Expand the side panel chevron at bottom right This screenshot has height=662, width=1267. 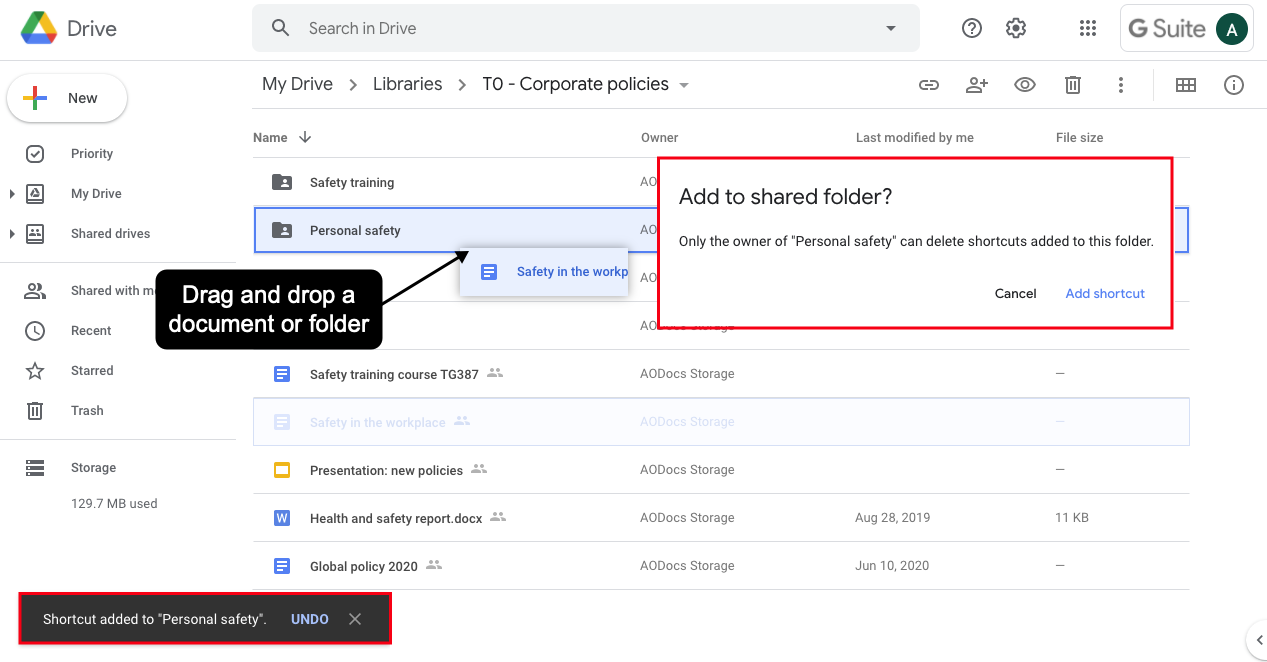1258,640
